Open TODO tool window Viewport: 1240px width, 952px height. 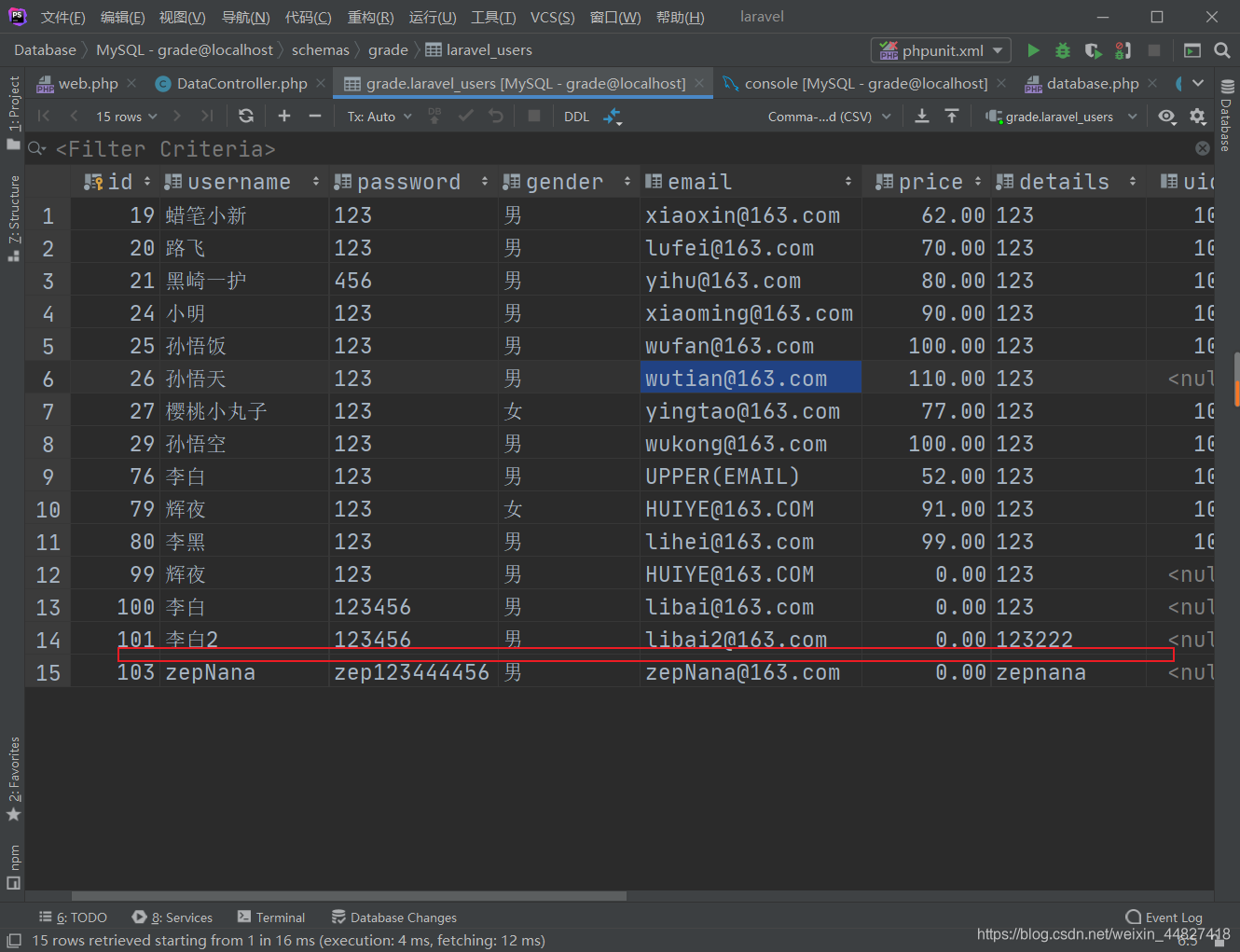(73, 918)
